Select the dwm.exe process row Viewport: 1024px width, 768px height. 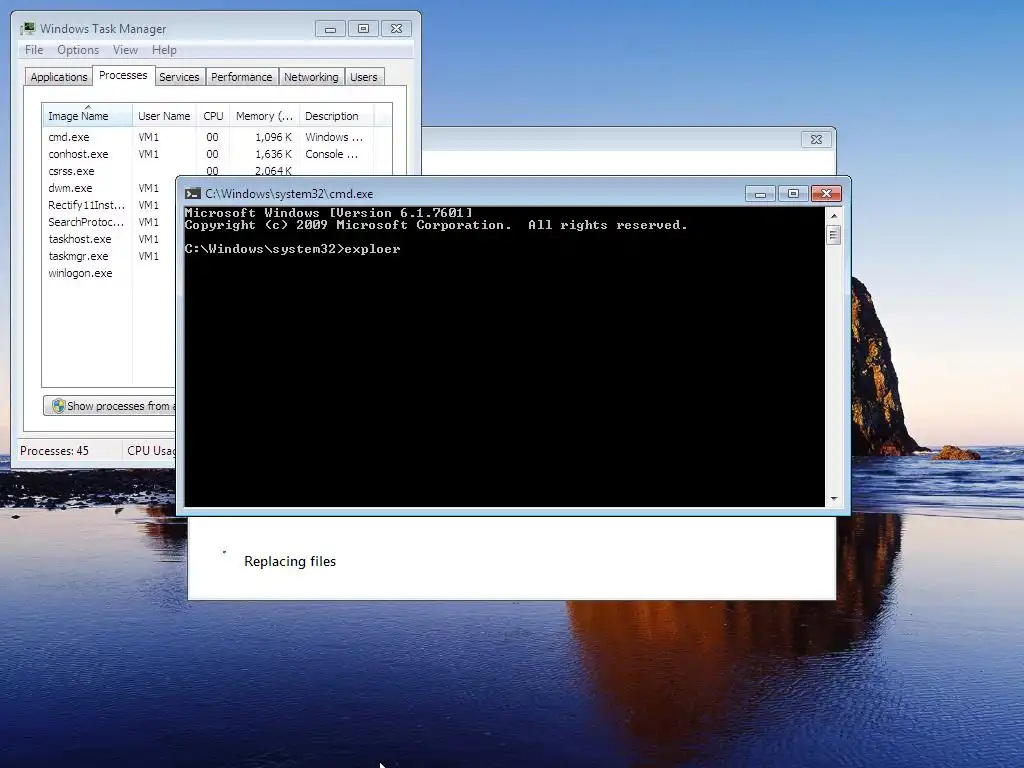click(110, 188)
